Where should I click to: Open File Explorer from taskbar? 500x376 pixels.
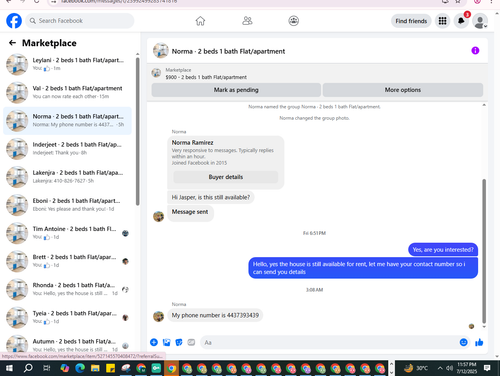pyautogui.click(x=95, y=368)
